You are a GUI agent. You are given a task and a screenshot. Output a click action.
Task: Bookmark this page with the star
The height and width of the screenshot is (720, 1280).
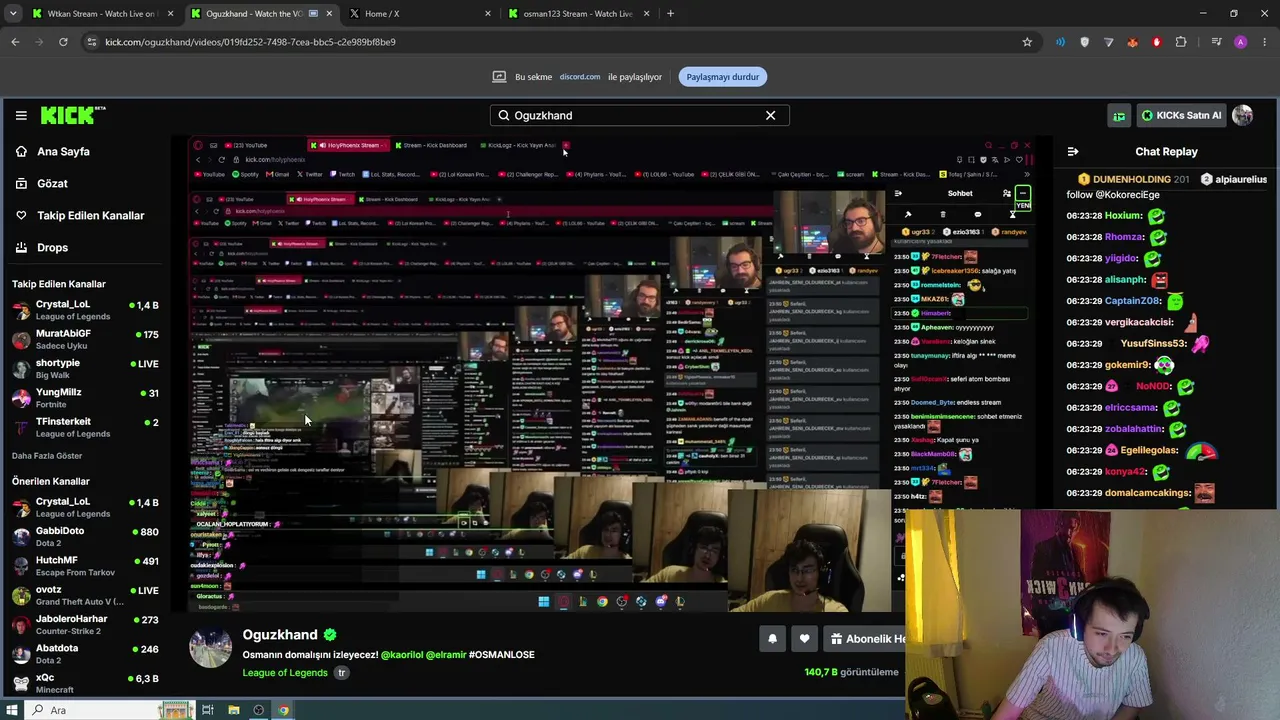1027,42
